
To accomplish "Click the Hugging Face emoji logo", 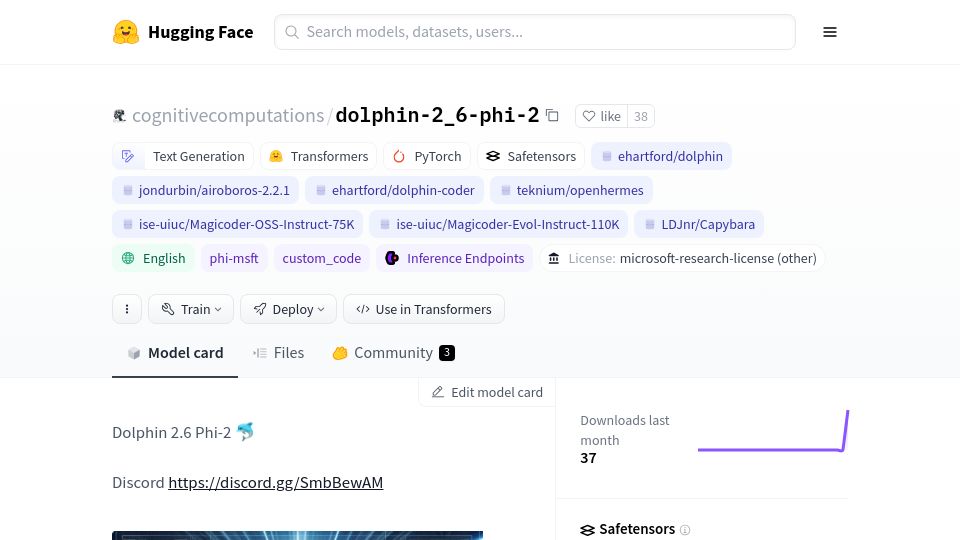I will 126,32.
